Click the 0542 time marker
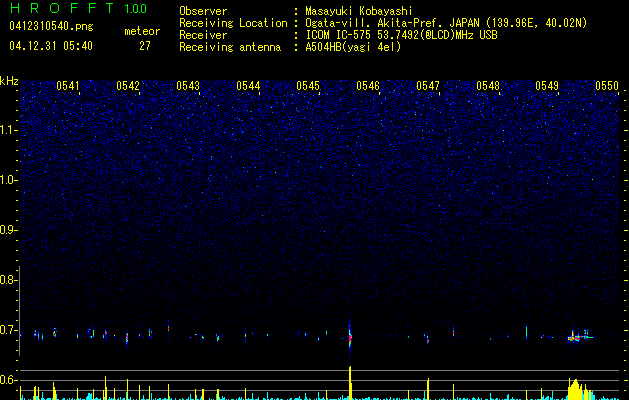Viewport: 629px width, 400px height. 128,86
